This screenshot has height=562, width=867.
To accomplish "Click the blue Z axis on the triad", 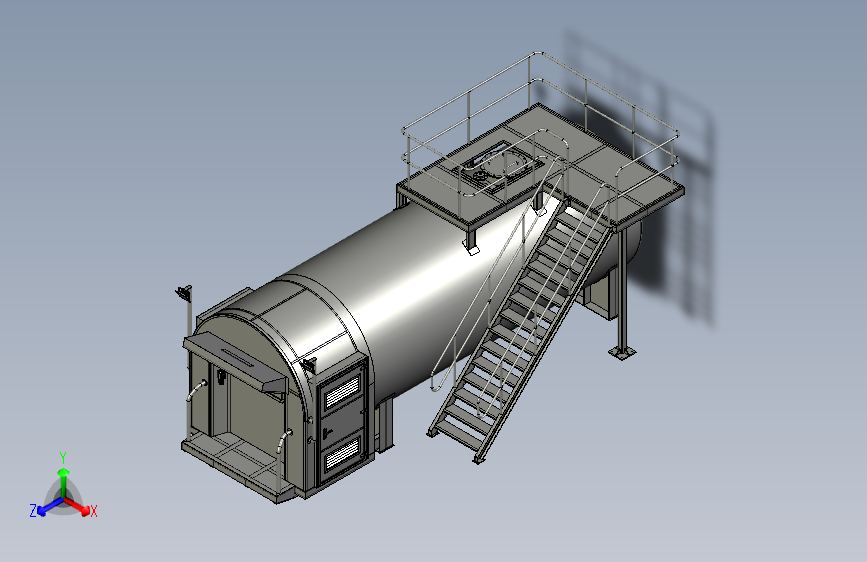I will point(50,506).
